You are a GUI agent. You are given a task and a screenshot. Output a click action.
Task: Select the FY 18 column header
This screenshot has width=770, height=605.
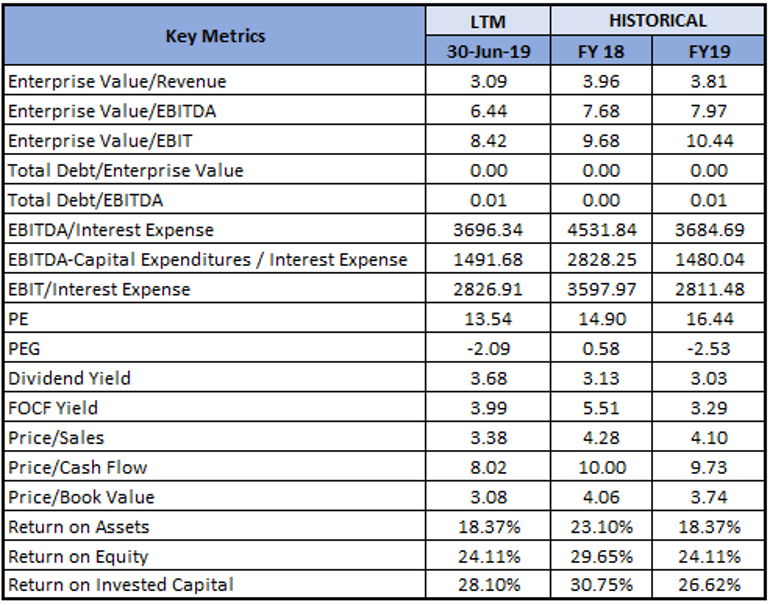click(601, 51)
